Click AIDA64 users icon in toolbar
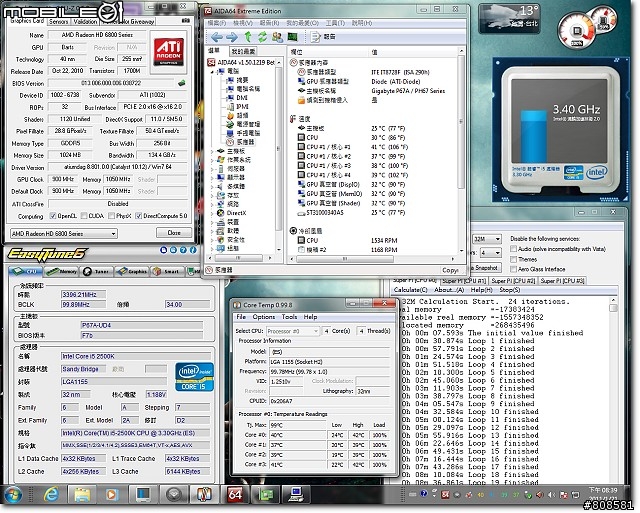The height and width of the screenshot is (513, 640). click(x=277, y=37)
